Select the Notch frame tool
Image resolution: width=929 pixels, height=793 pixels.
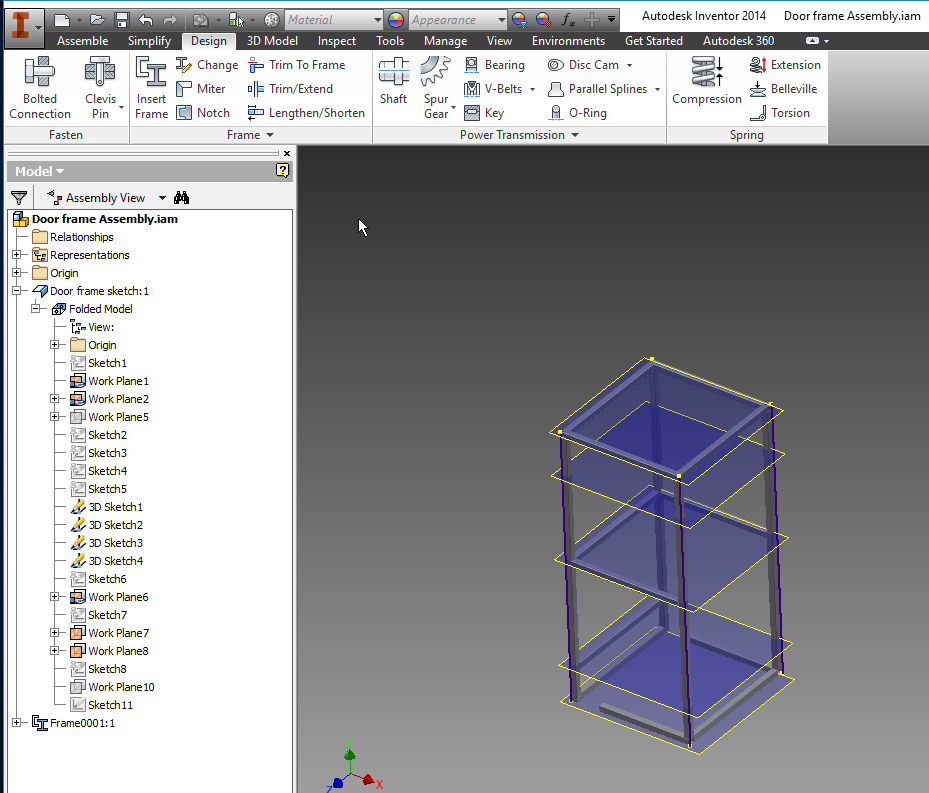(204, 112)
